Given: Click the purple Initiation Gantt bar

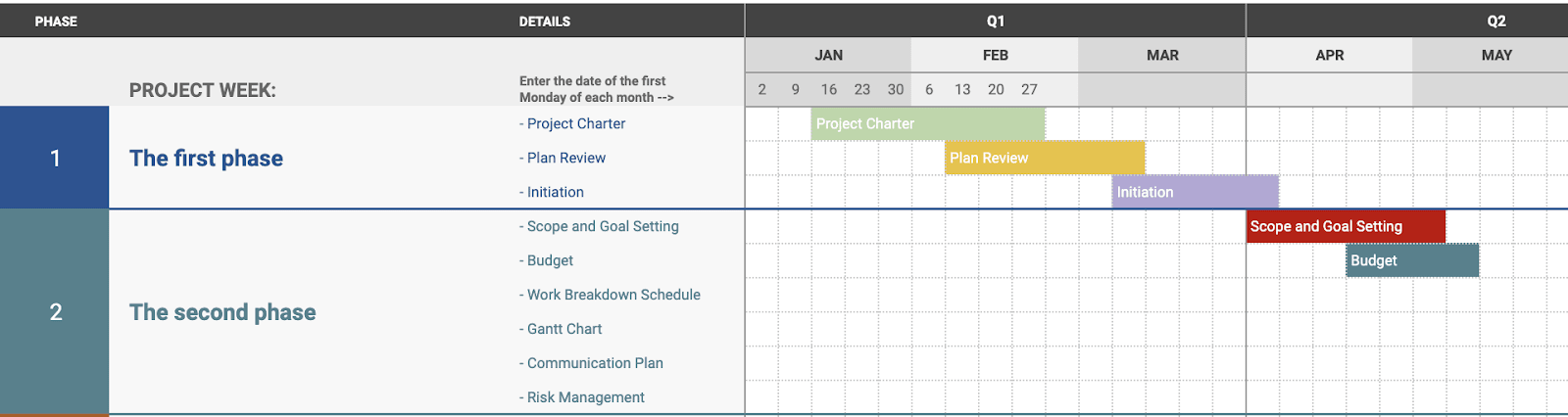Looking at the screenshot, I should (1196, 192).
